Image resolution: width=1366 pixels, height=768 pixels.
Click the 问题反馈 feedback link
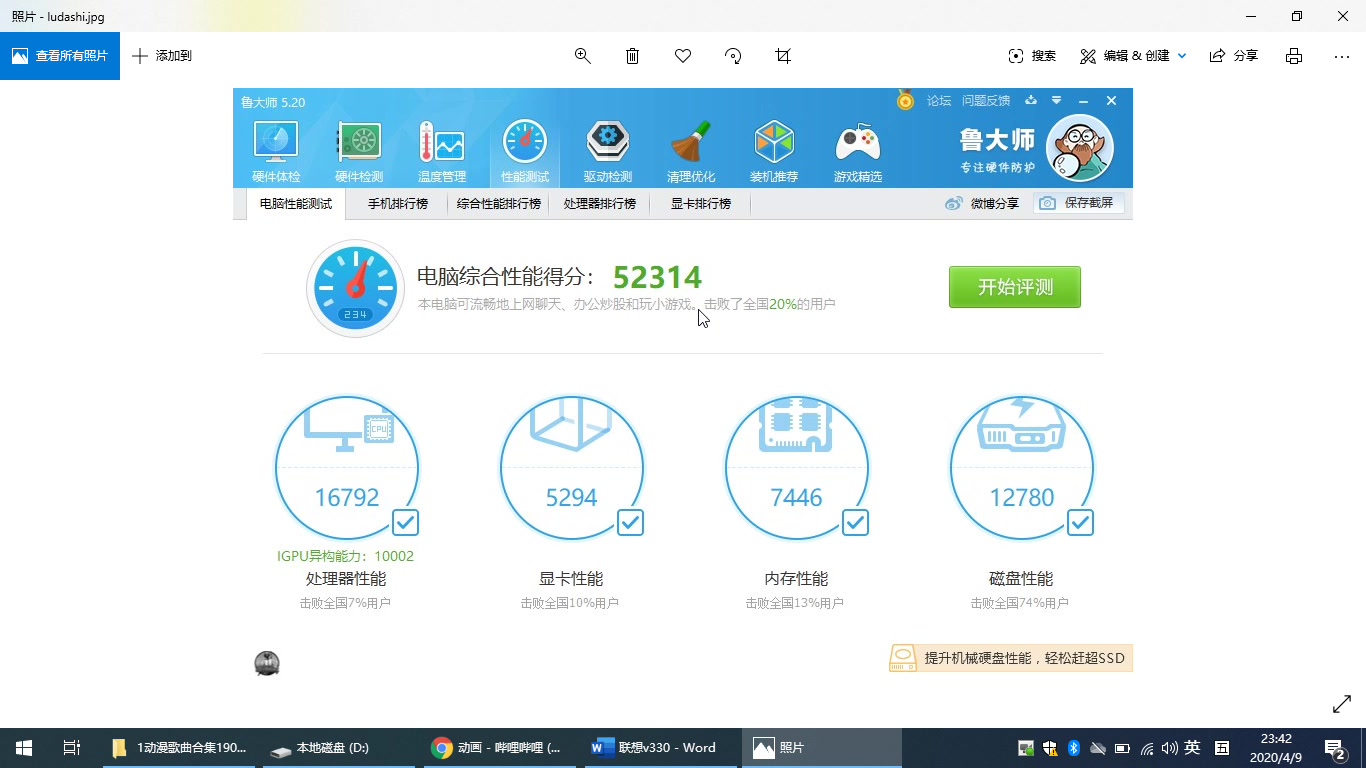click(986, 101)
